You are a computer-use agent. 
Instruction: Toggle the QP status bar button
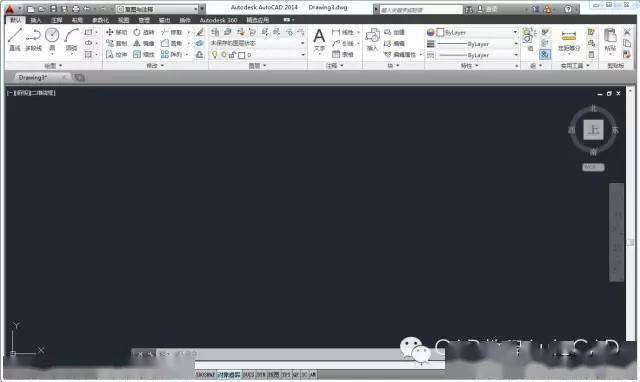[x=296, y=374]
